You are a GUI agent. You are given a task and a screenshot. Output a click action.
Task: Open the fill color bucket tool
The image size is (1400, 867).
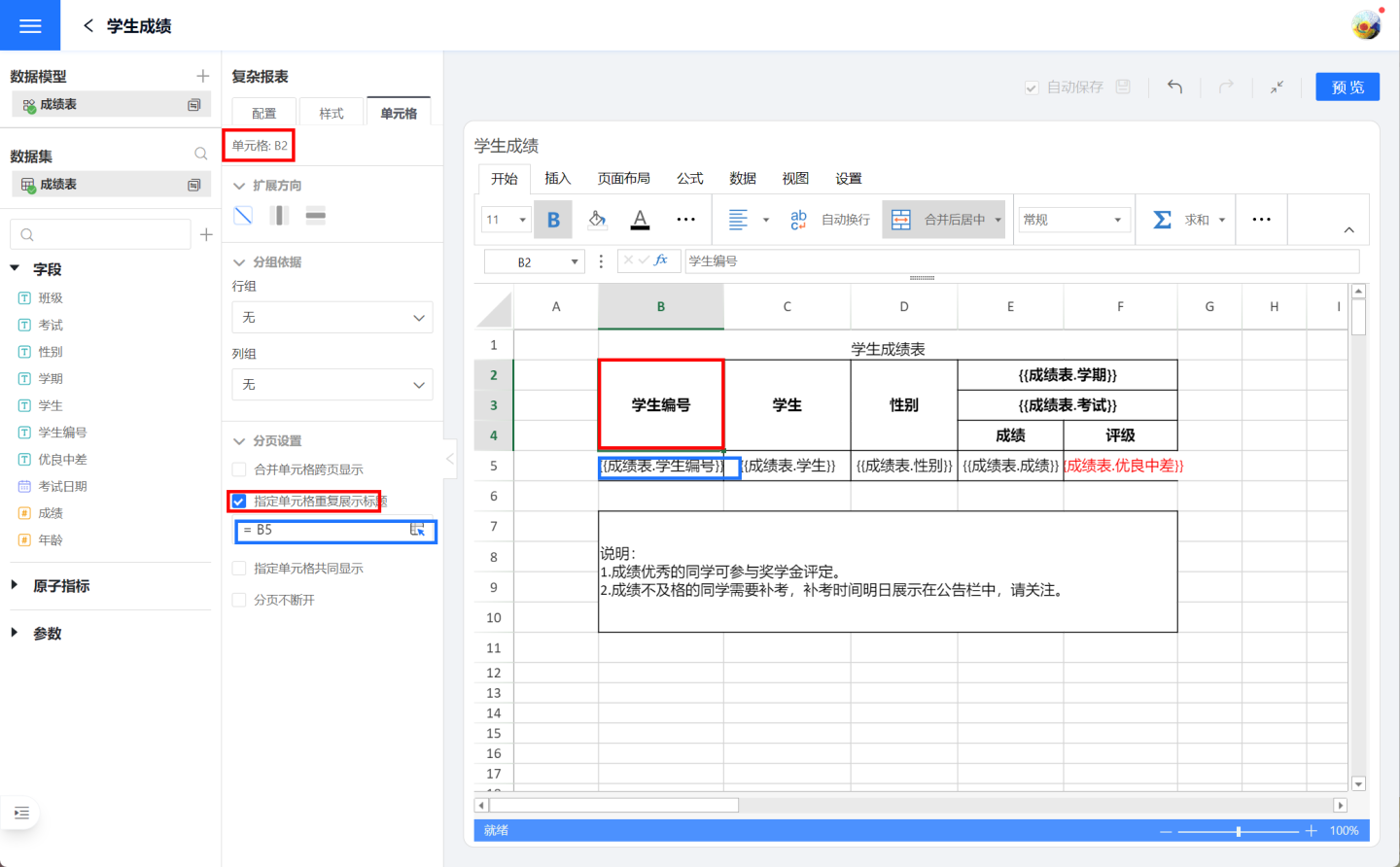pos(597,220)
